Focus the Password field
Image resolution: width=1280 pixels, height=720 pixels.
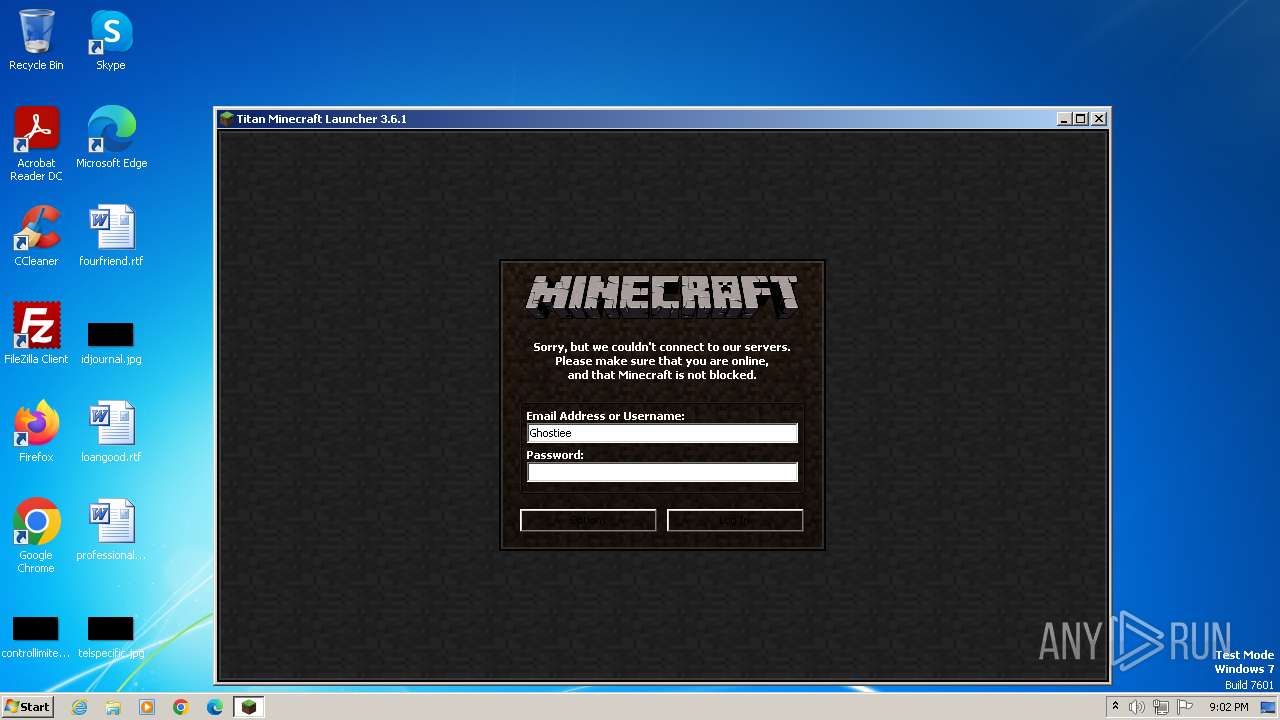[x=662, y=472]
